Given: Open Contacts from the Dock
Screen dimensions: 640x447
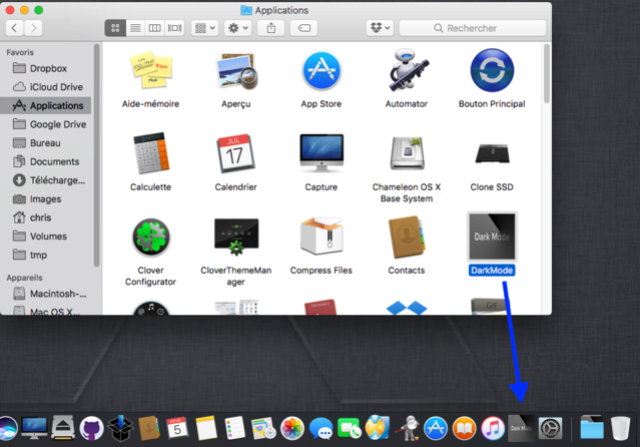Looking at the screenshot, I should [x=149, y=429].
